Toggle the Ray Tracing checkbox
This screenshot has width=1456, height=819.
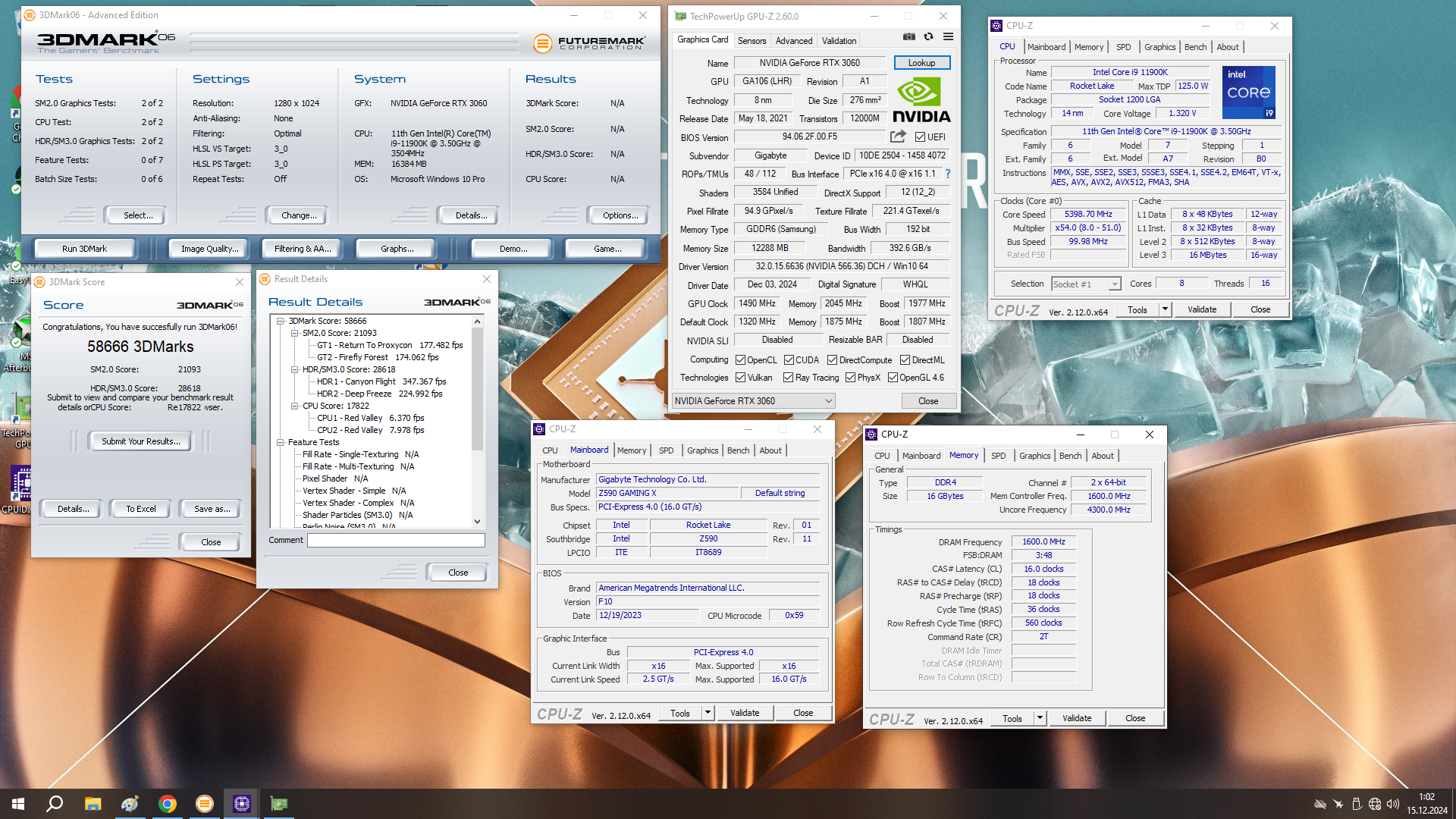[x=788, y=378]
